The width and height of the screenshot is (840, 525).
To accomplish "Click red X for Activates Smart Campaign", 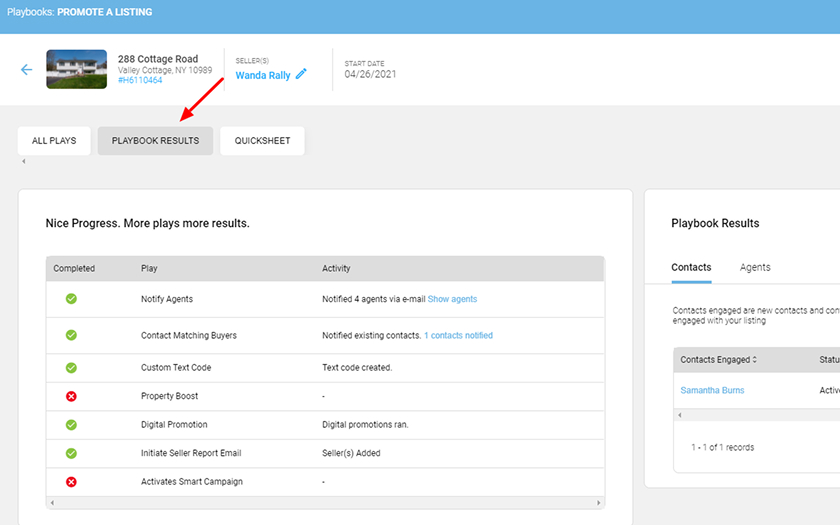I will 71,482.
